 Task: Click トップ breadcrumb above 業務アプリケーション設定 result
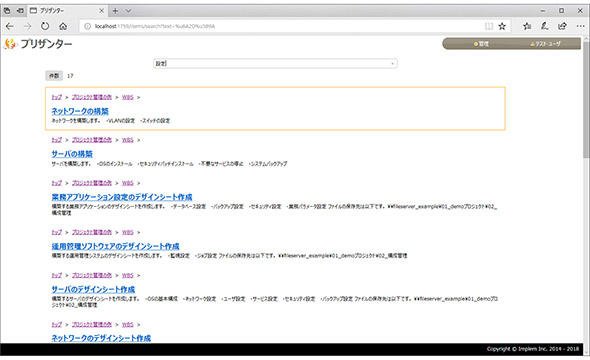[57, 183]
